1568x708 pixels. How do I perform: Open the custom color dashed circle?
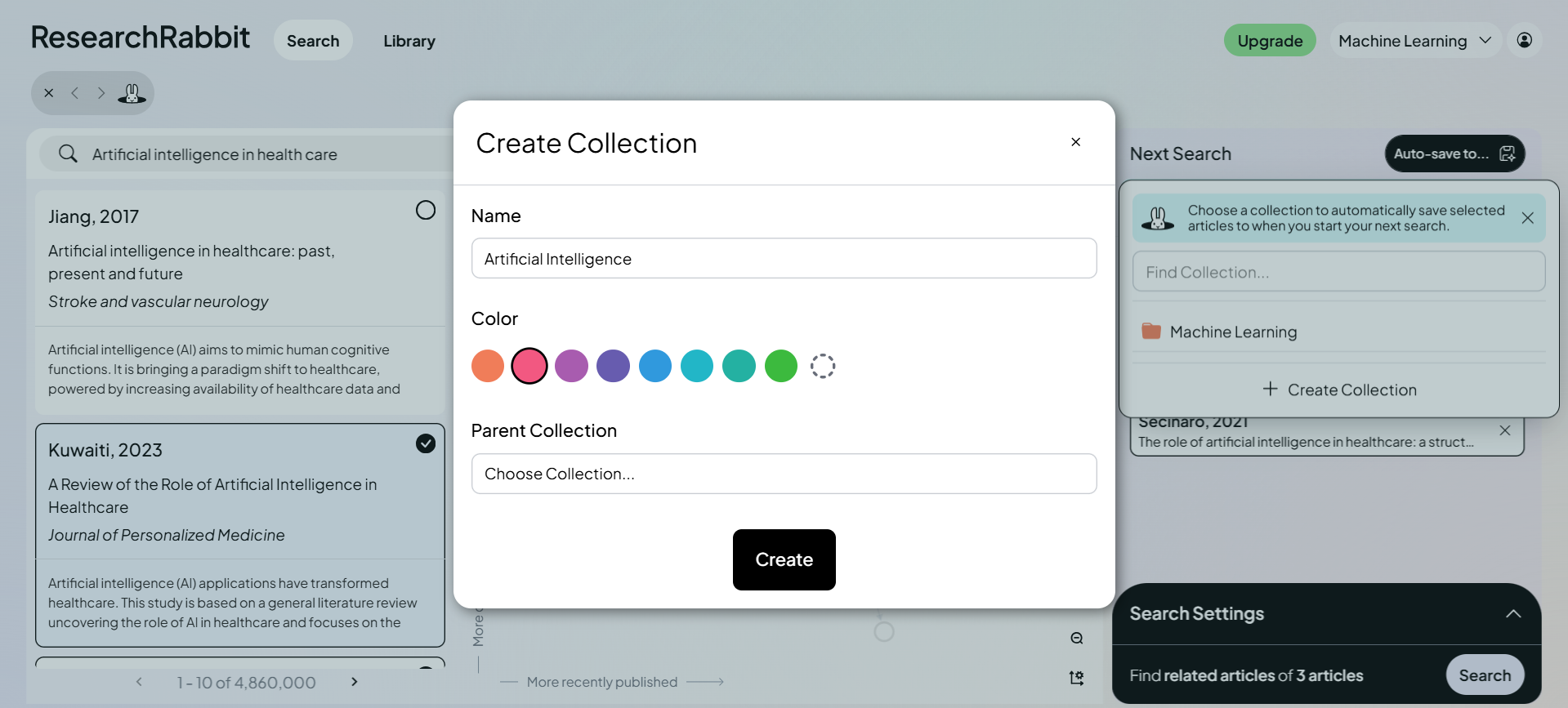pyautogui.click(x=823, y=366)
